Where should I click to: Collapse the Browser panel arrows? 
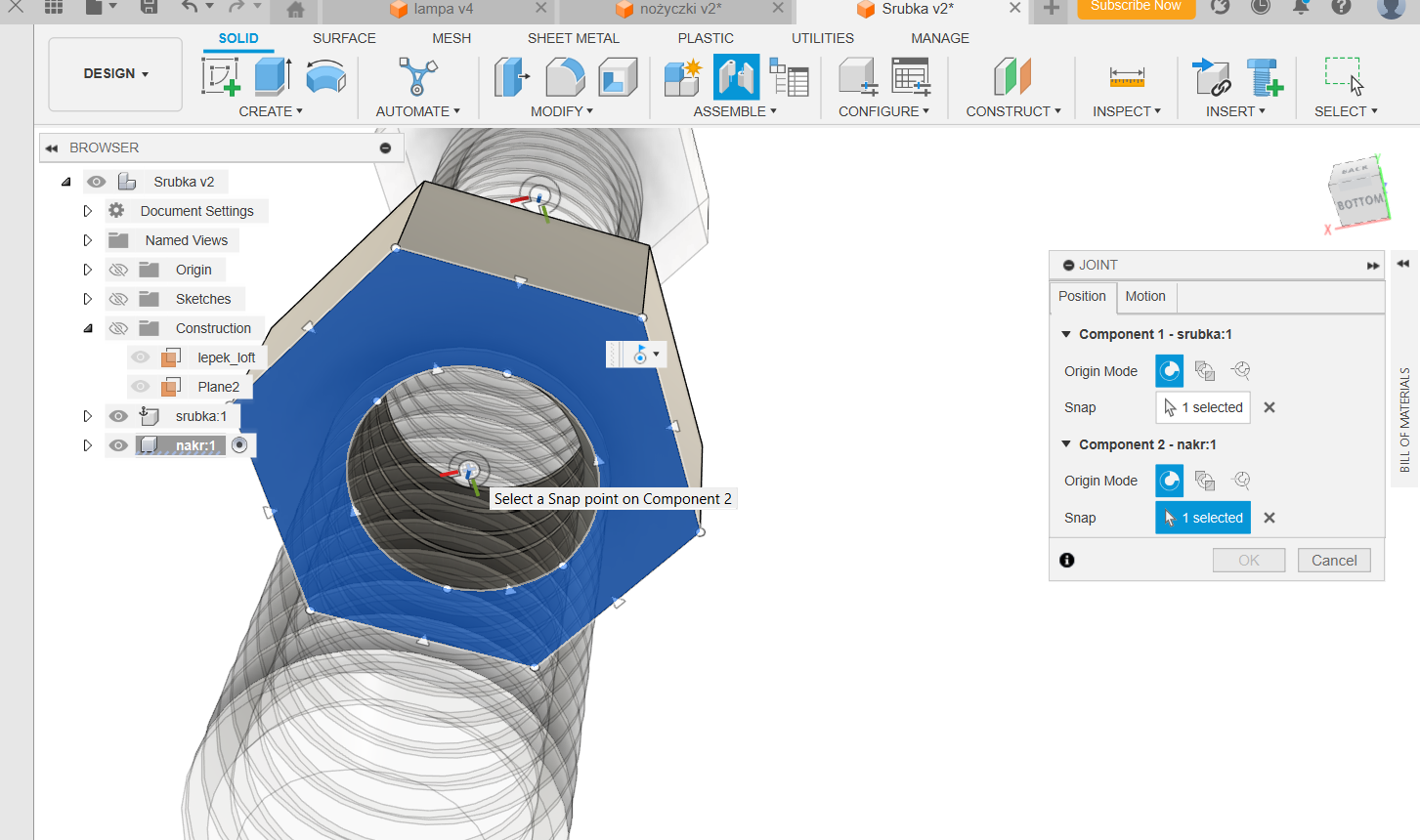pos(51,148)
